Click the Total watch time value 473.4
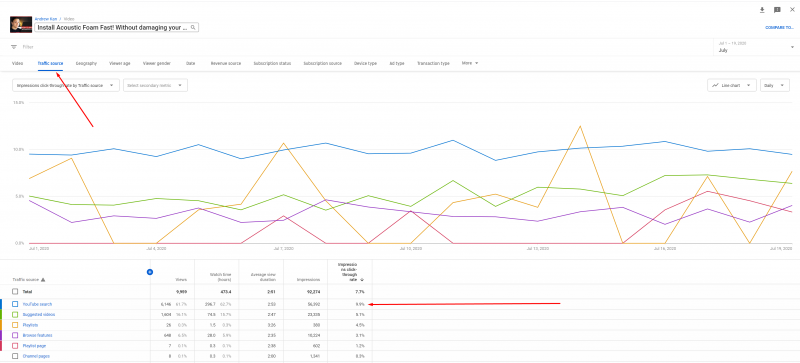 click(x=226, y=292)
